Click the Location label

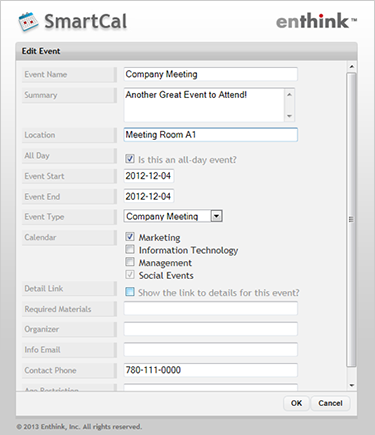click(40, 135)
